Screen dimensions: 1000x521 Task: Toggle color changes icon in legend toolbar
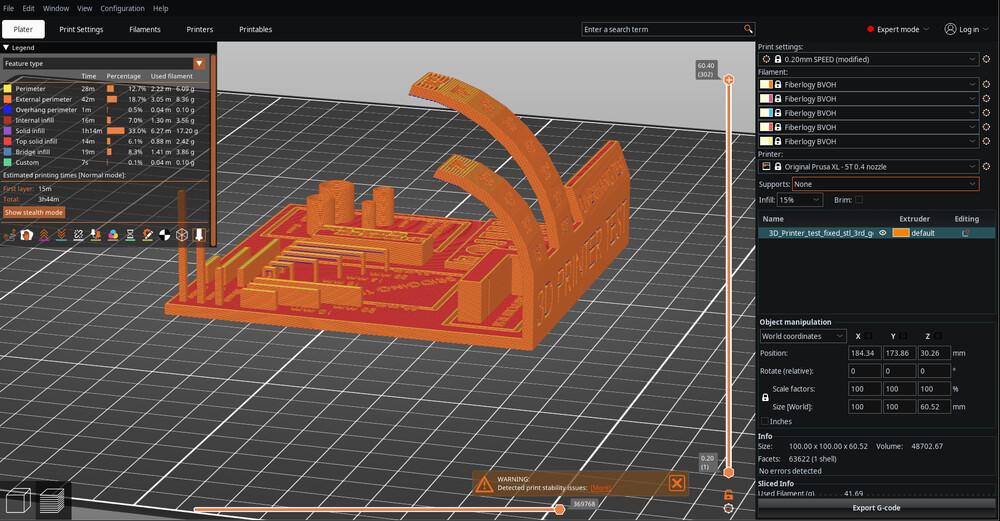(x=113, y=235)
